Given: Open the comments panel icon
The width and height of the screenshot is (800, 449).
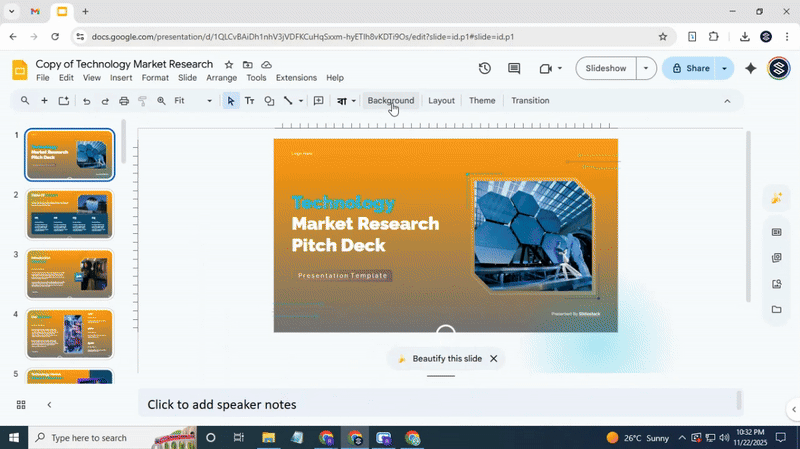Looking at the screenshot, I should [514, 68].
